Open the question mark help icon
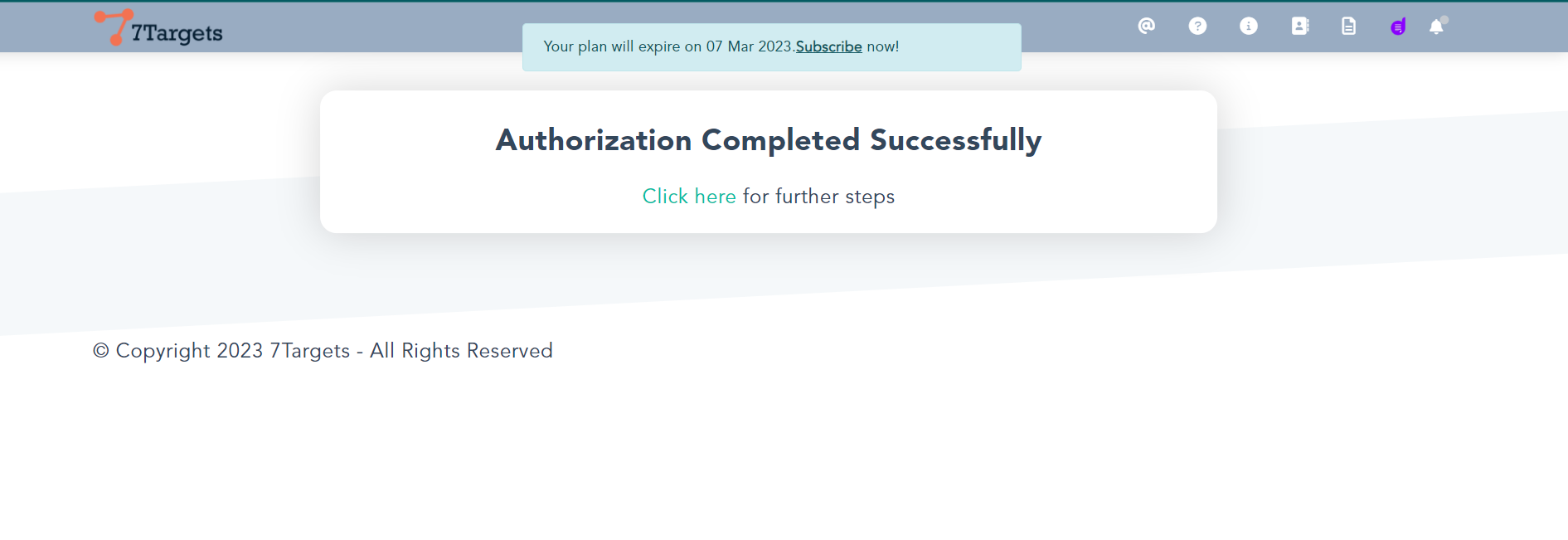This screenshot has height=540, width=1568. [x=1197, y=27]
